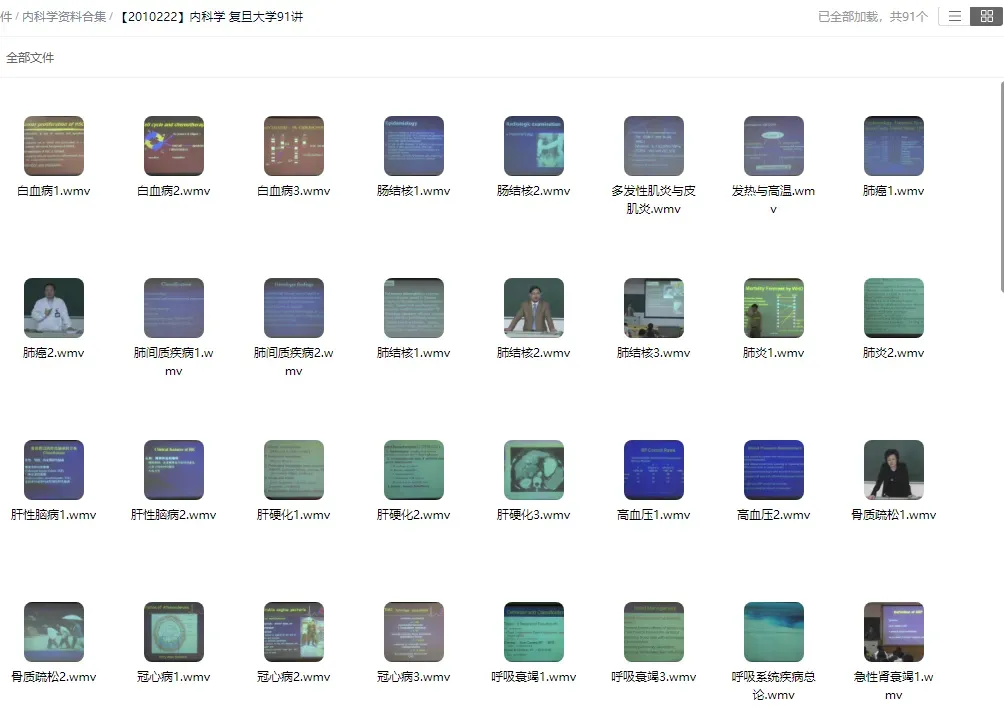Click the 已全部加载,共91个 status text
1004x709 pixels.
(x=873, y=17)
